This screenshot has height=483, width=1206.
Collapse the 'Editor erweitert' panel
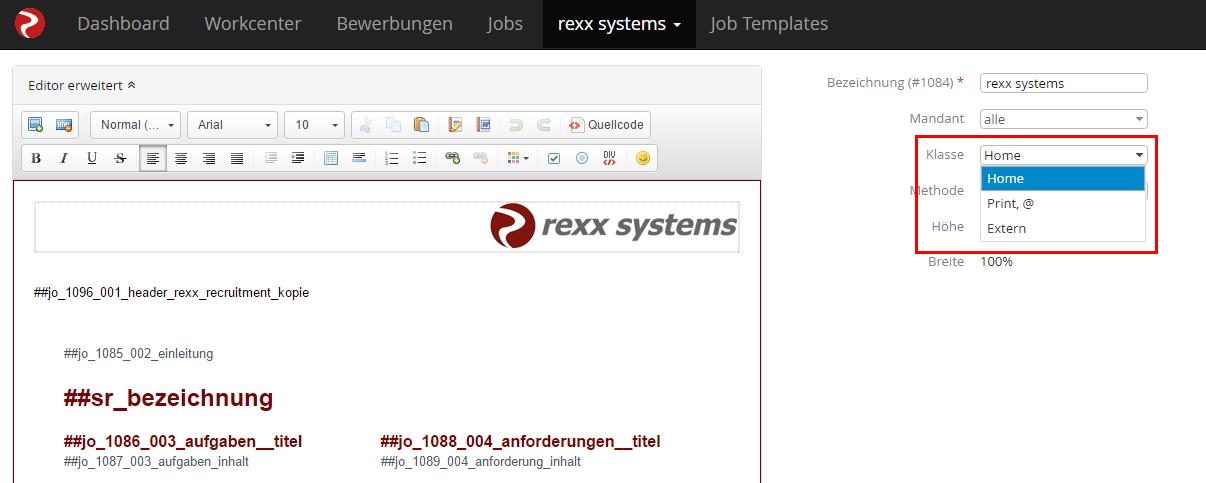tap(82, 86)
